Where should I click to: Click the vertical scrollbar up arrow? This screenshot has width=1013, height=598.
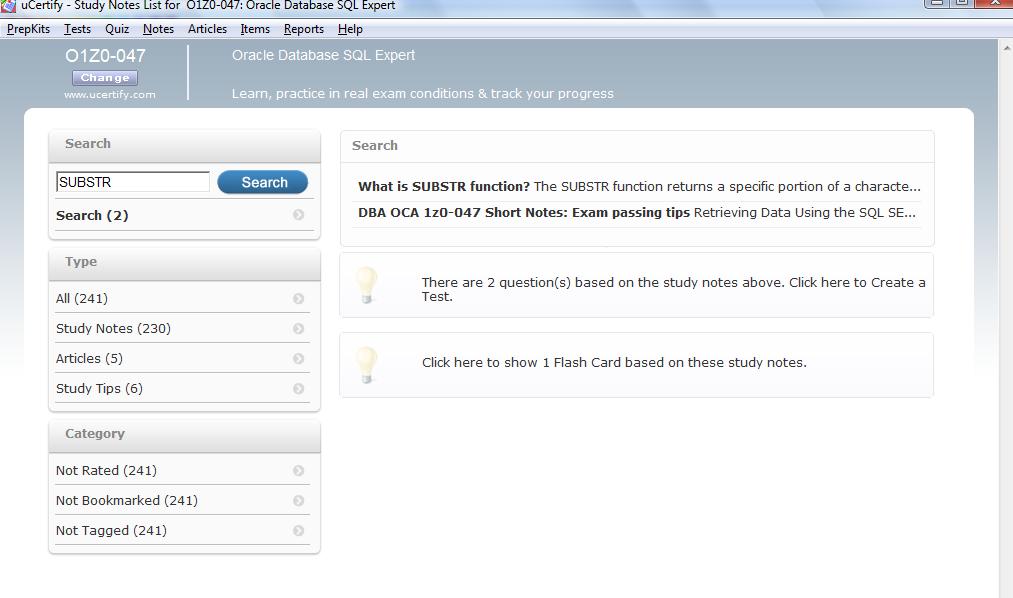[x=1007, y=48]
